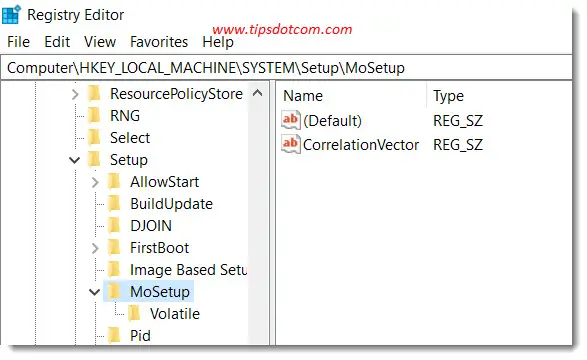587x360 pixels.
Task: Click the Registry Editor app icon
Action: [11, 15]
